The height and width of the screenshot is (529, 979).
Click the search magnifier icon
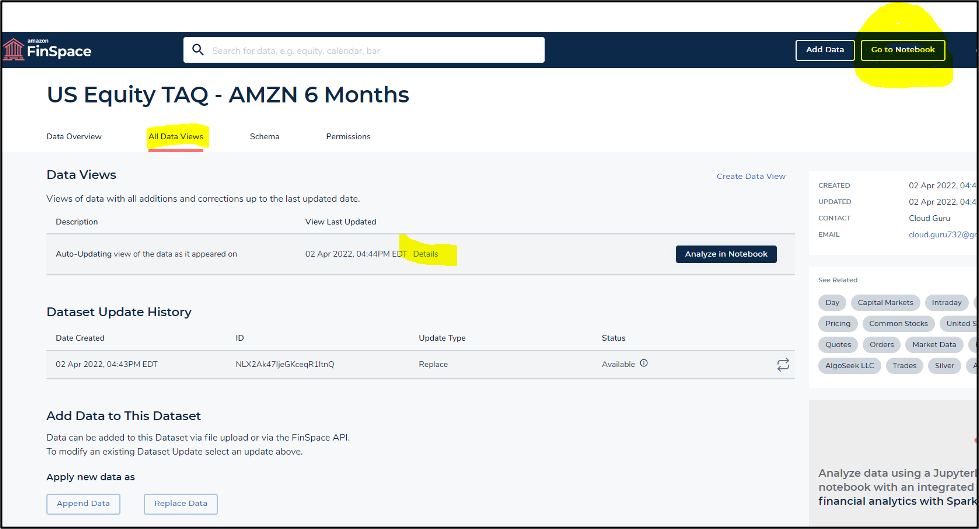coord(198,49)
